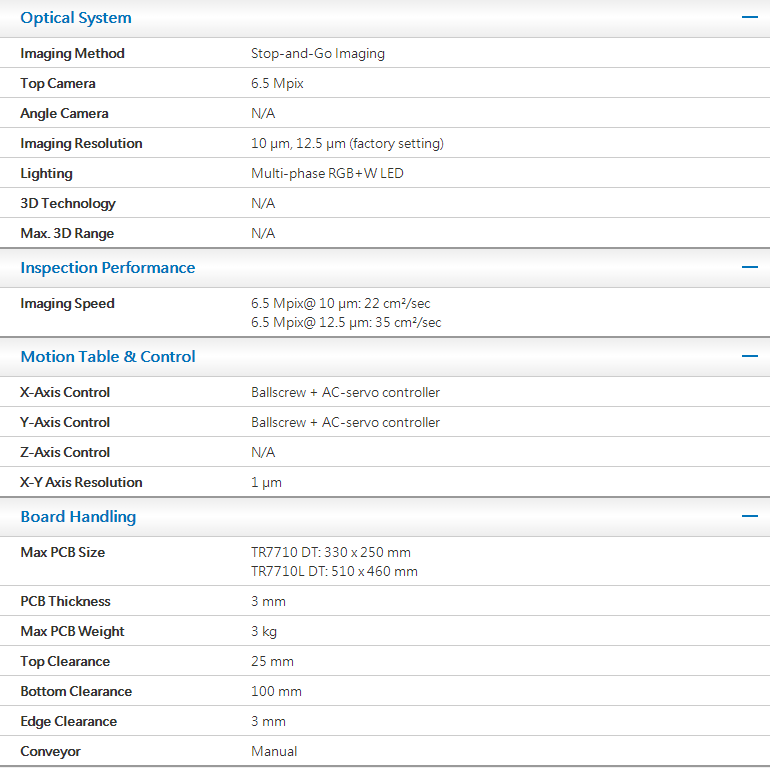This screenshot has height=768, width=774.
Task: Select the Stop-and-Go Imaging value text
Action: [318, 53]
